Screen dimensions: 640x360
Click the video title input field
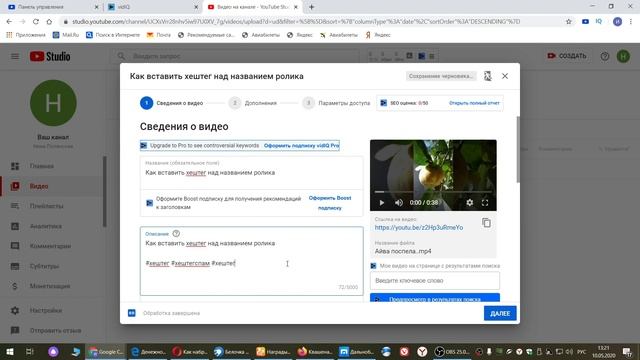pyautogui.click(x=251, y=173)
